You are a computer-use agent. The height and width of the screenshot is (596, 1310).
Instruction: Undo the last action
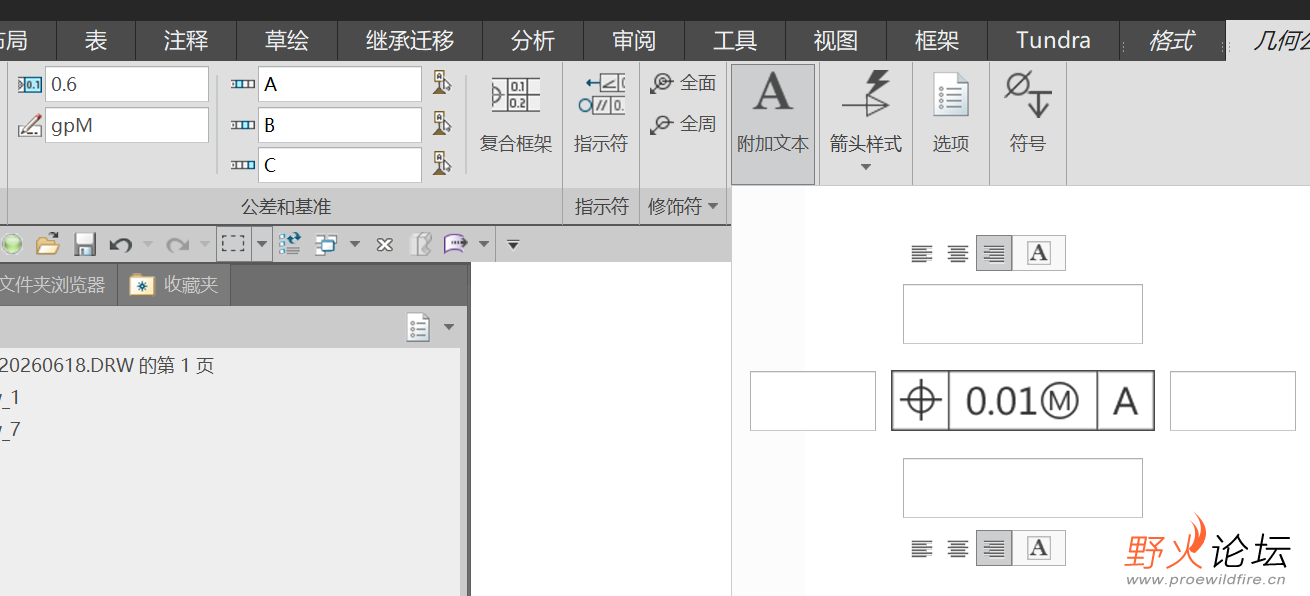pos(121,244)
